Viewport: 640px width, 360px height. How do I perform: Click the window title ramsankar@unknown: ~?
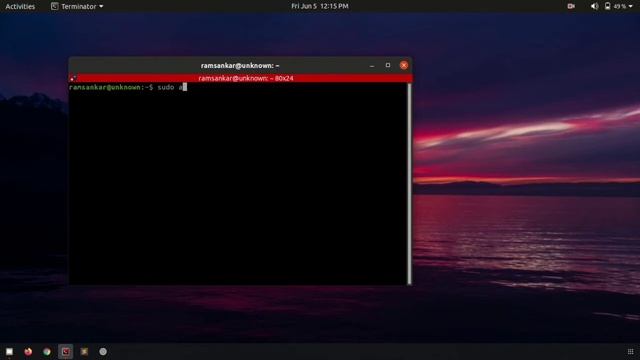(x=240, y=65)
